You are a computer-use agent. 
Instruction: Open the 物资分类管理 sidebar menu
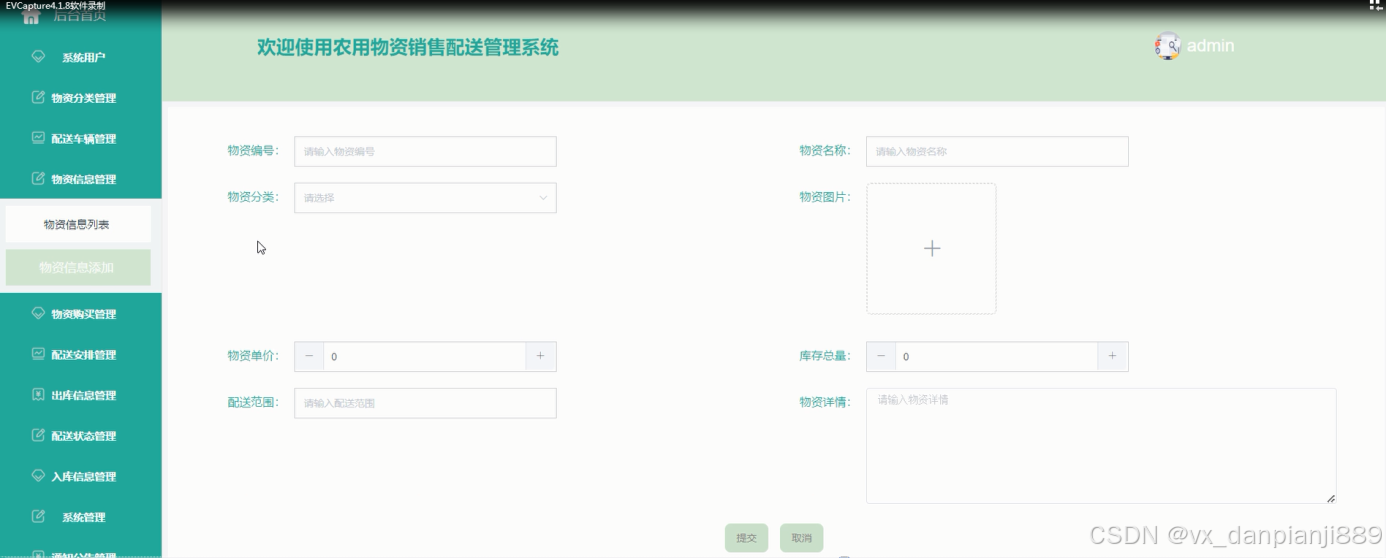pyautogui.click(x=80, y=98)
